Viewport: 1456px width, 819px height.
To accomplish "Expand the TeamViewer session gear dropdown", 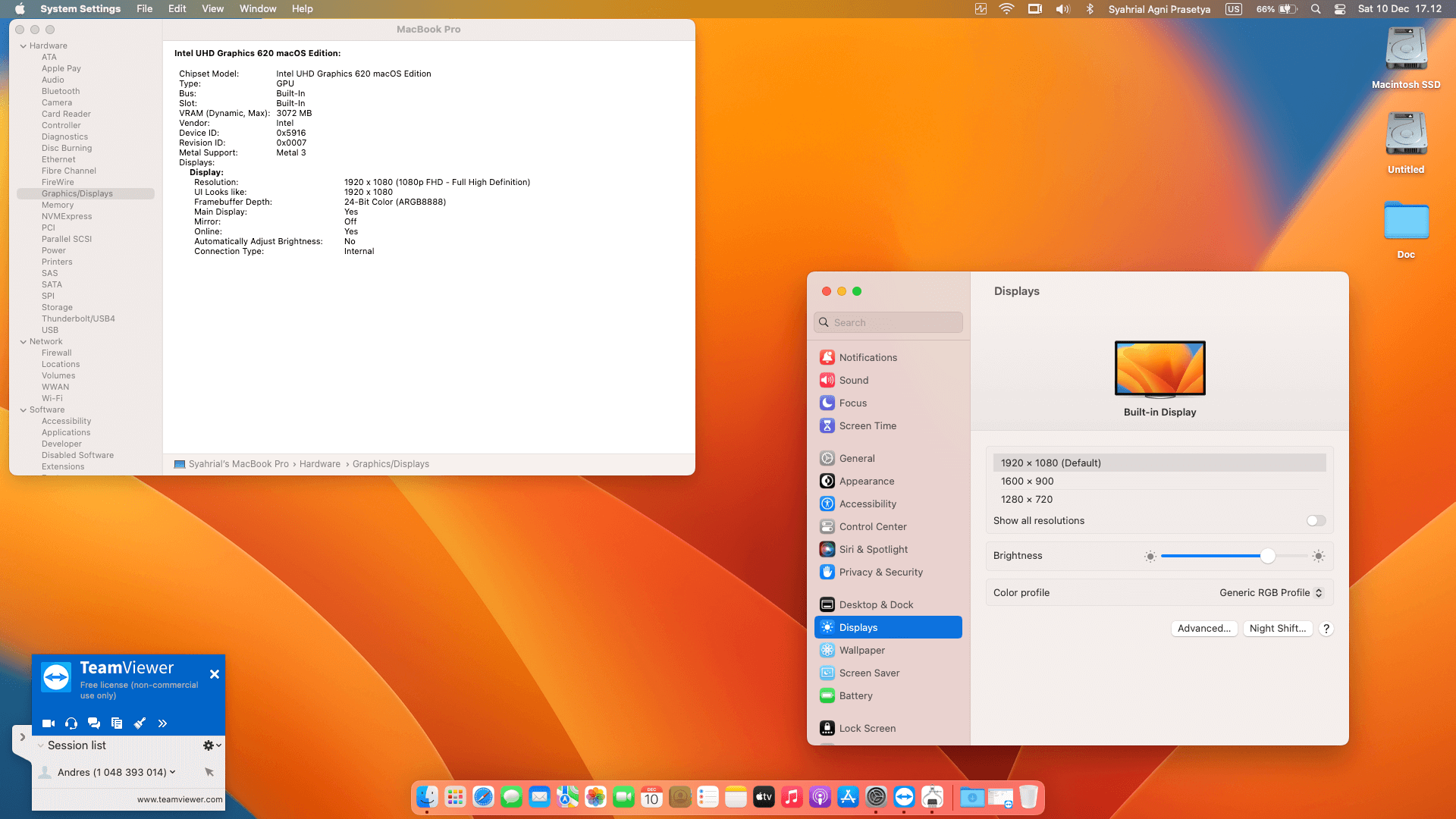I will pyautogui.click(x=212, y=745).
